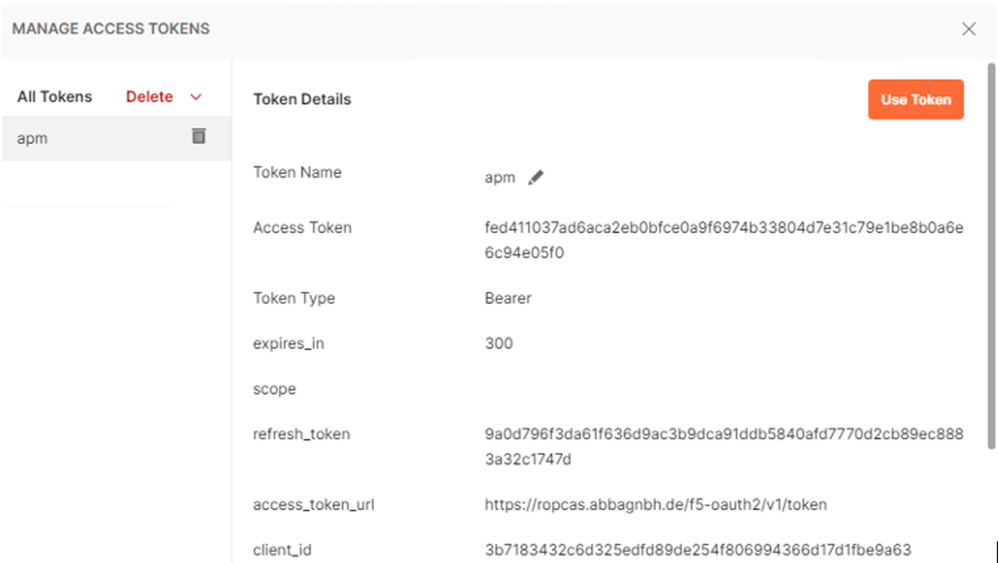Click the Token Details heading

click(302, 99)
